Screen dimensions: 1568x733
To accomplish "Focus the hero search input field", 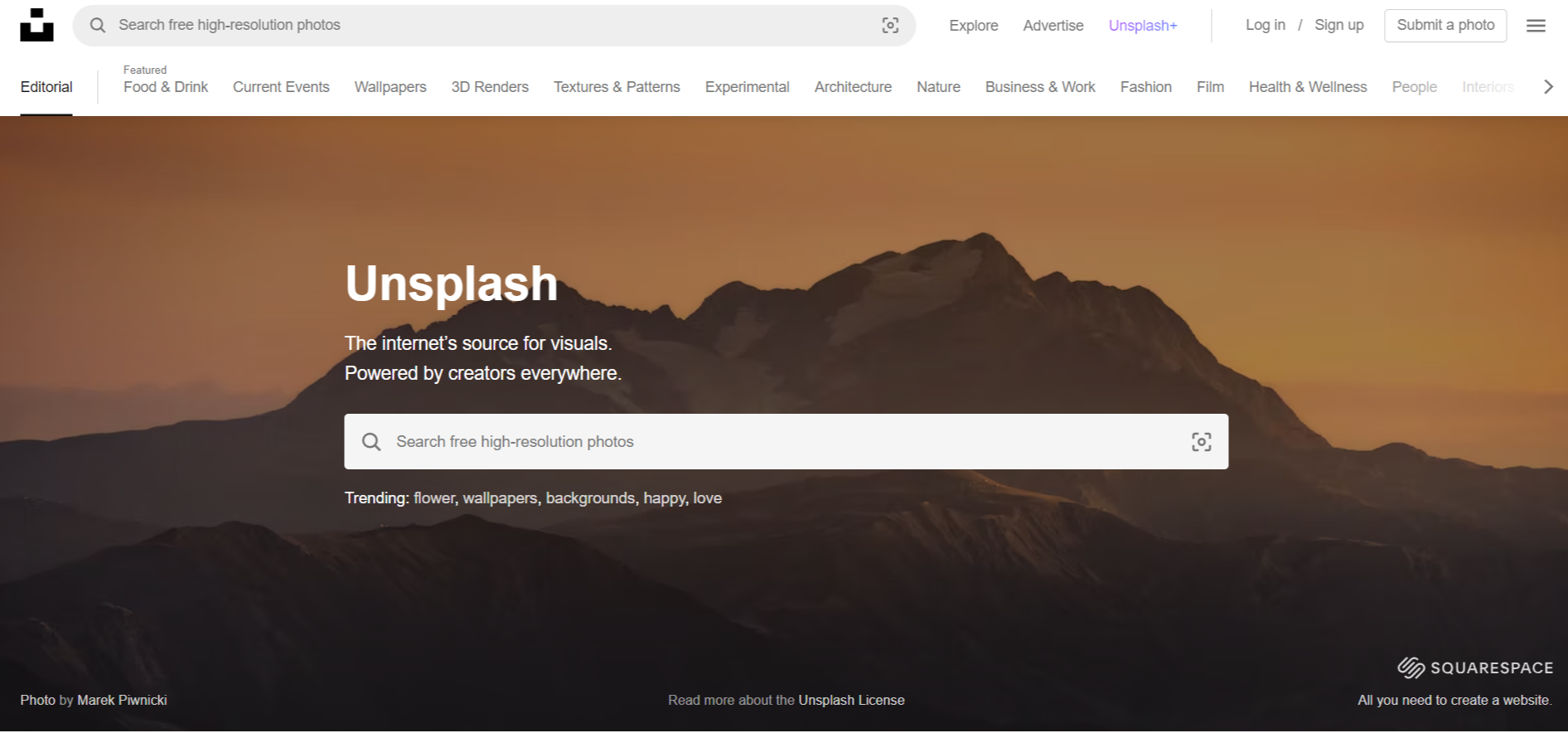I will pyautogui.click(x=786, y=442).
